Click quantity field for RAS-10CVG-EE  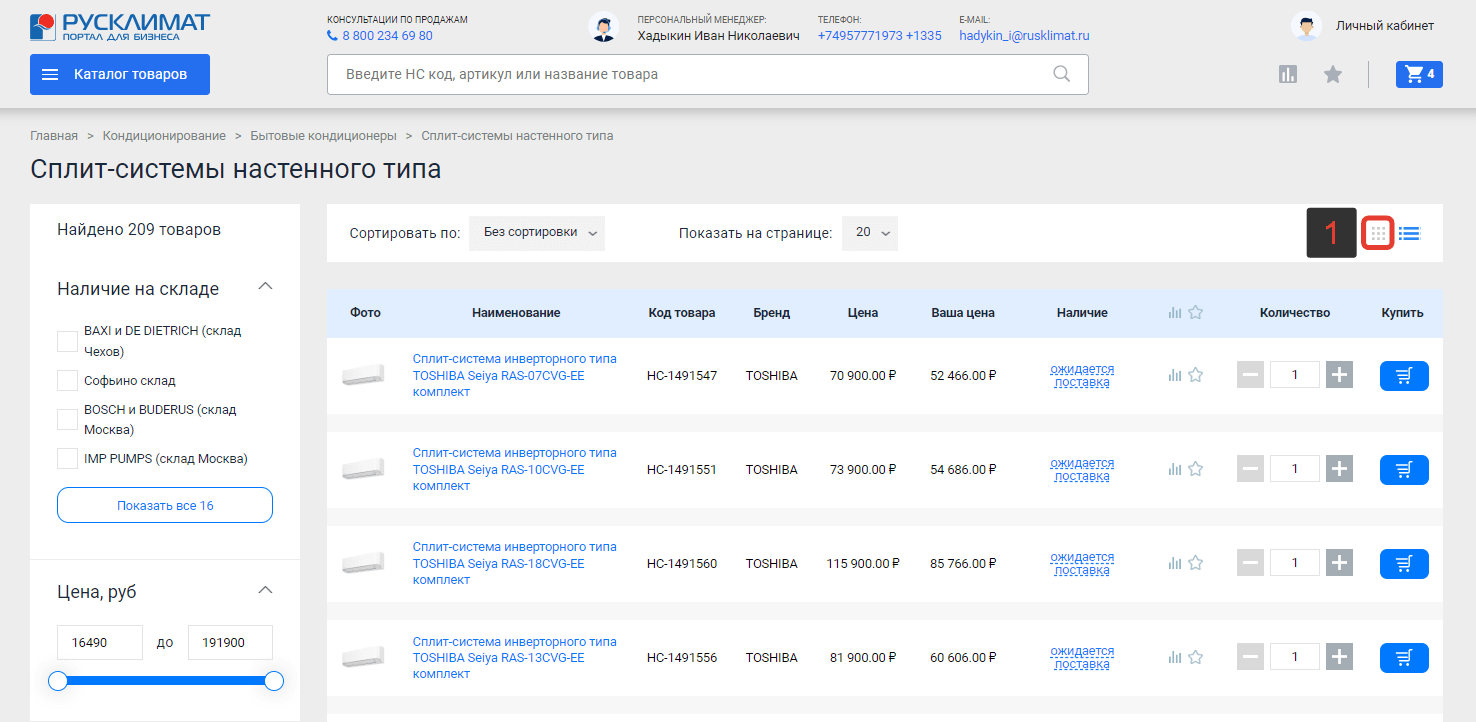[x=1295, y=469]
